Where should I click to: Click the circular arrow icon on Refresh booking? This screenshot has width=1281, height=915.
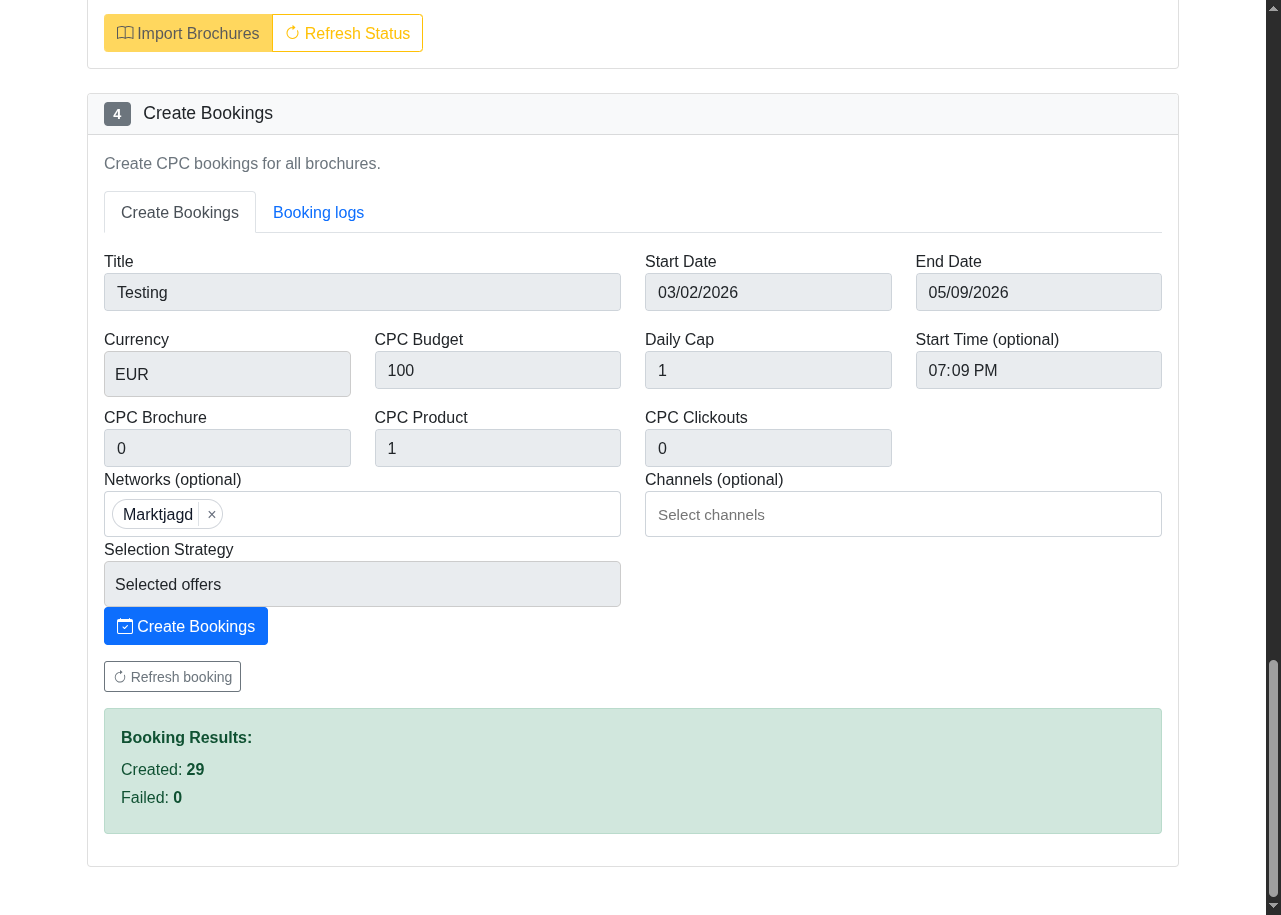[120, 677]
